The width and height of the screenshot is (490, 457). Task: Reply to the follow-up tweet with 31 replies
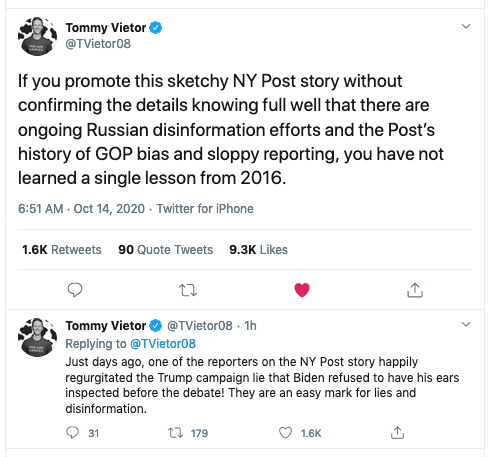(73, 433)
